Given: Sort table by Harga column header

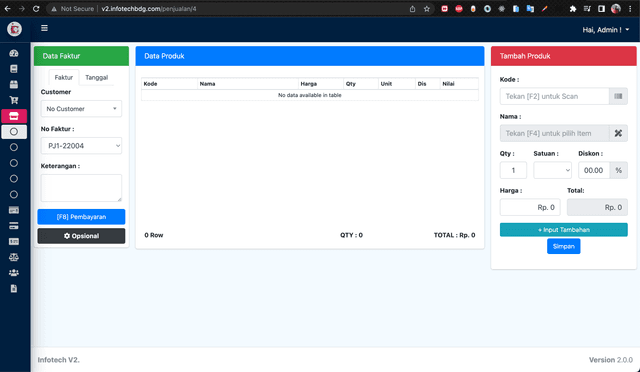Looking at the screenshot, I should point(321,84).
